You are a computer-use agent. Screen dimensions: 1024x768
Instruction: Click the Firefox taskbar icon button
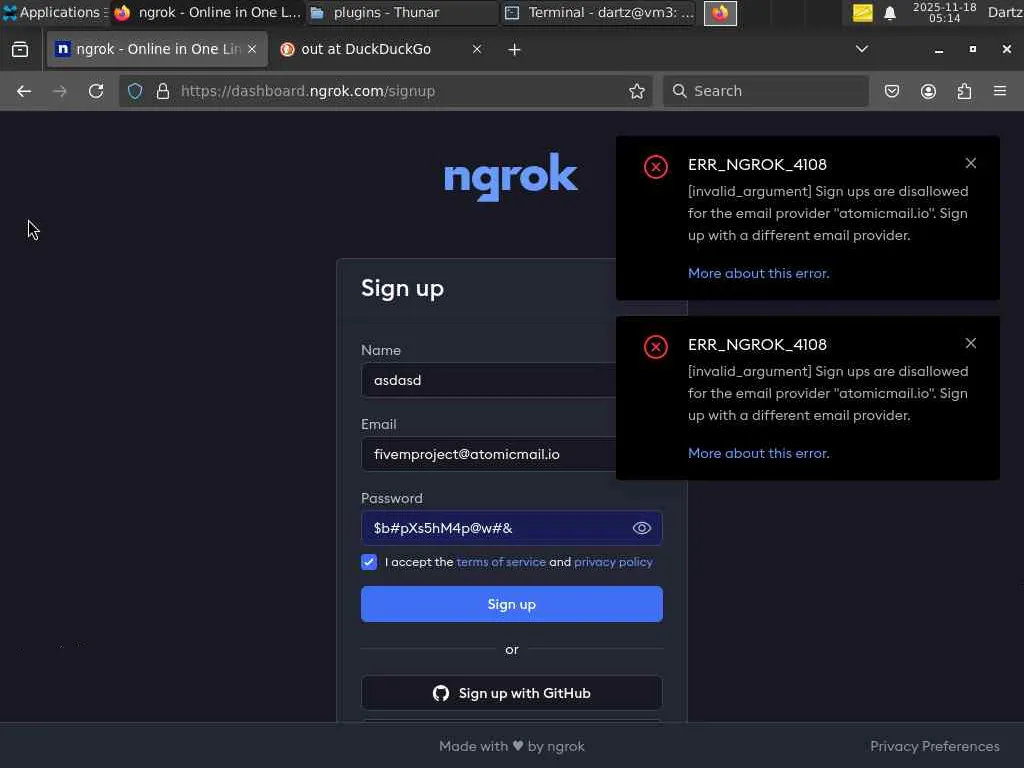pos(720,13)
